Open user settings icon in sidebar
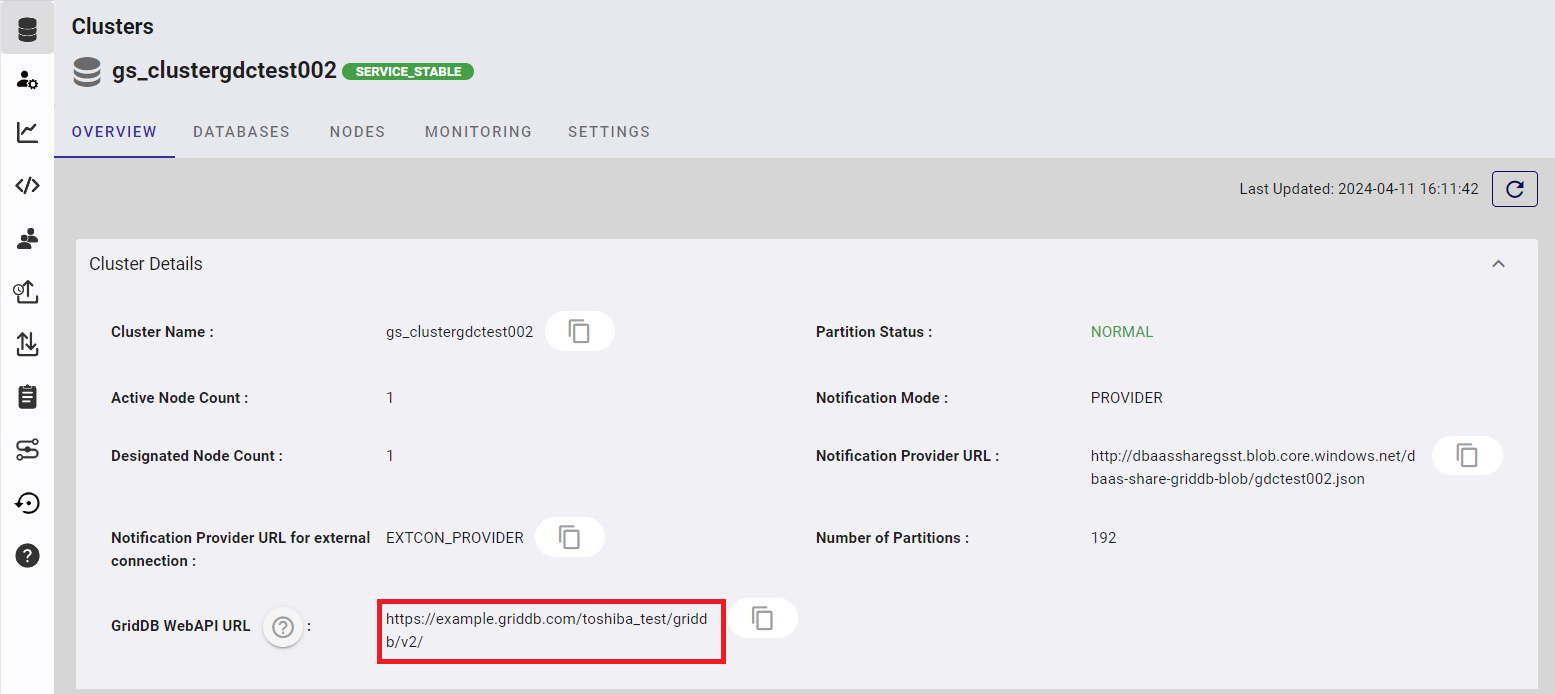This screenshot has width=1555, height=694. point(28,81)
